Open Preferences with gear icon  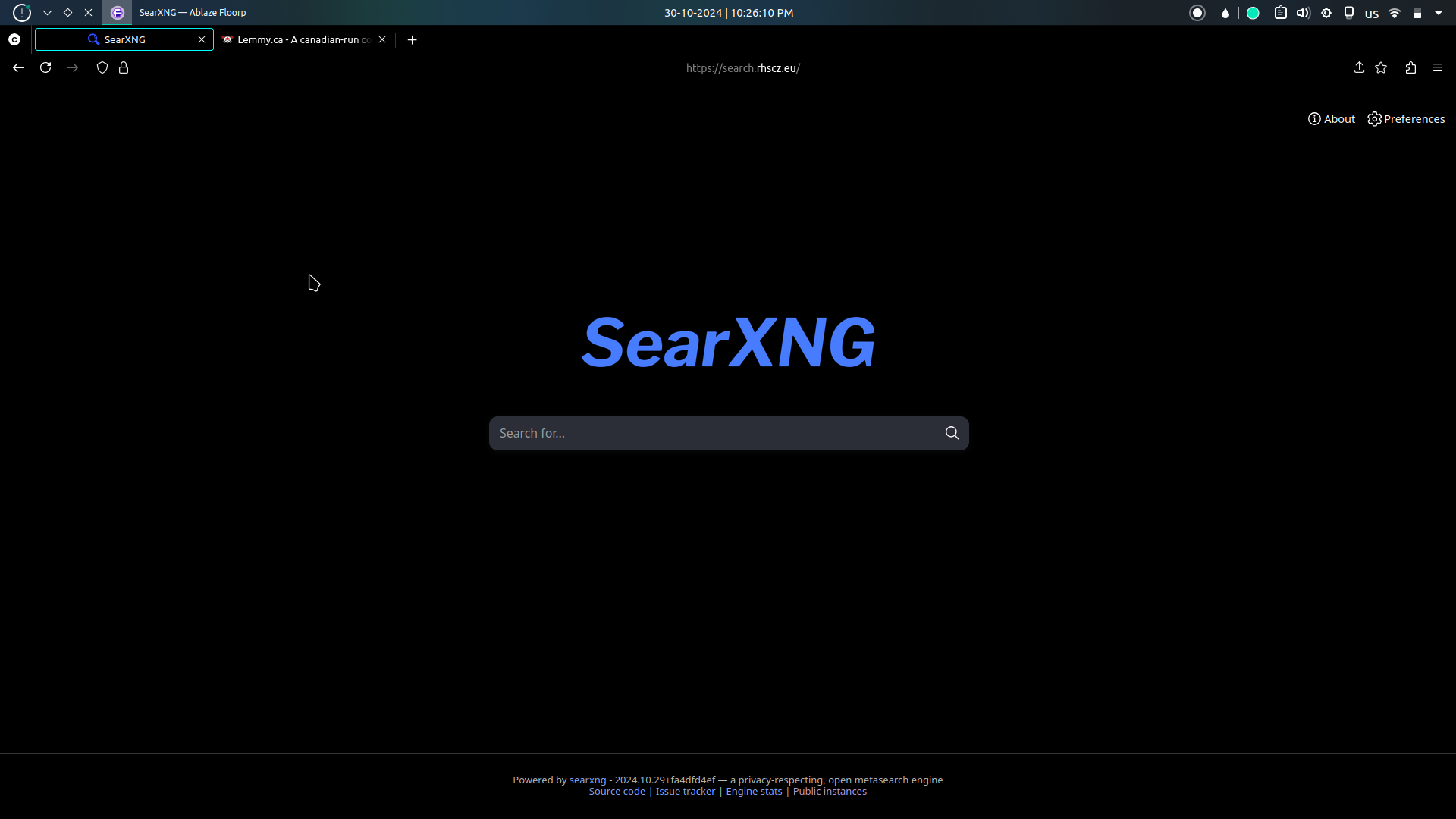pyautogui.click(x=1406, y=119)
